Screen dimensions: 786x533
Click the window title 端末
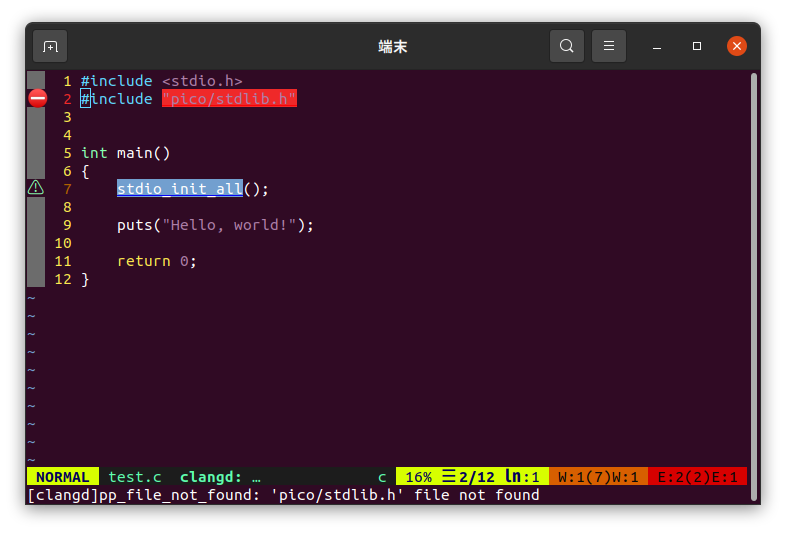pos(392,47)
